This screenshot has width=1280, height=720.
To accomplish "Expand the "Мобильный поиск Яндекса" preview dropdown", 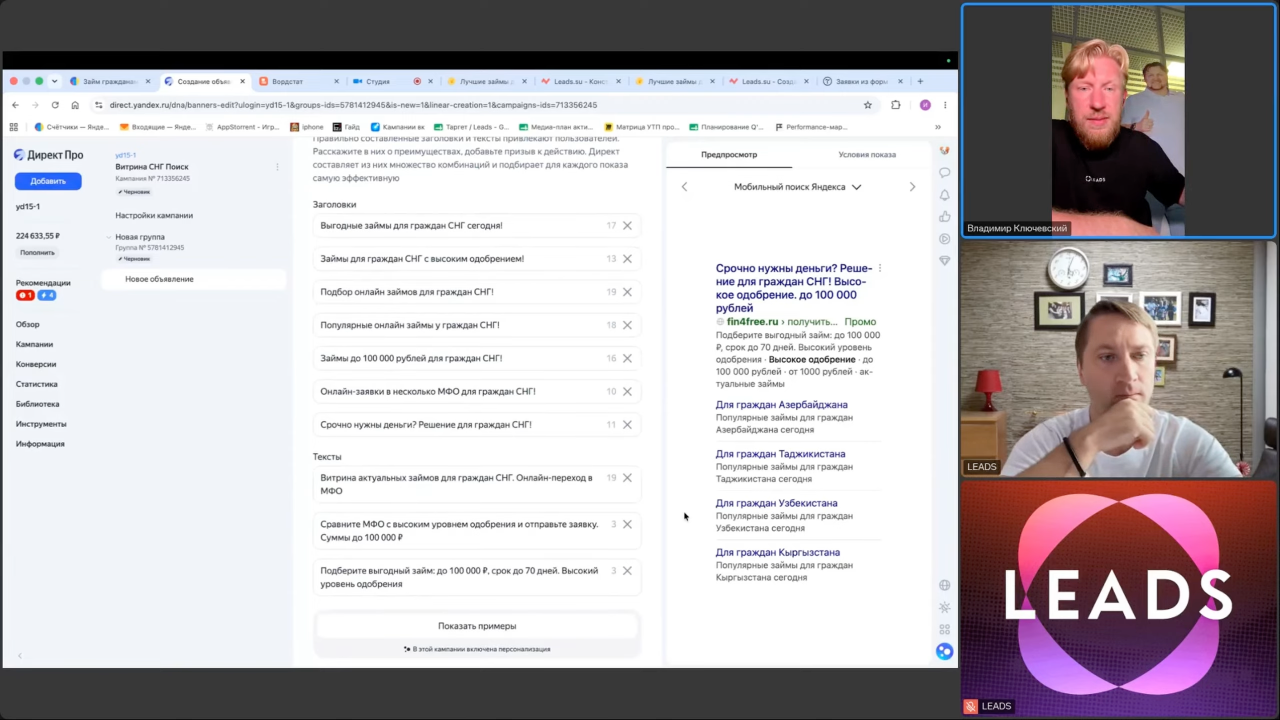I will click(797, 187).
